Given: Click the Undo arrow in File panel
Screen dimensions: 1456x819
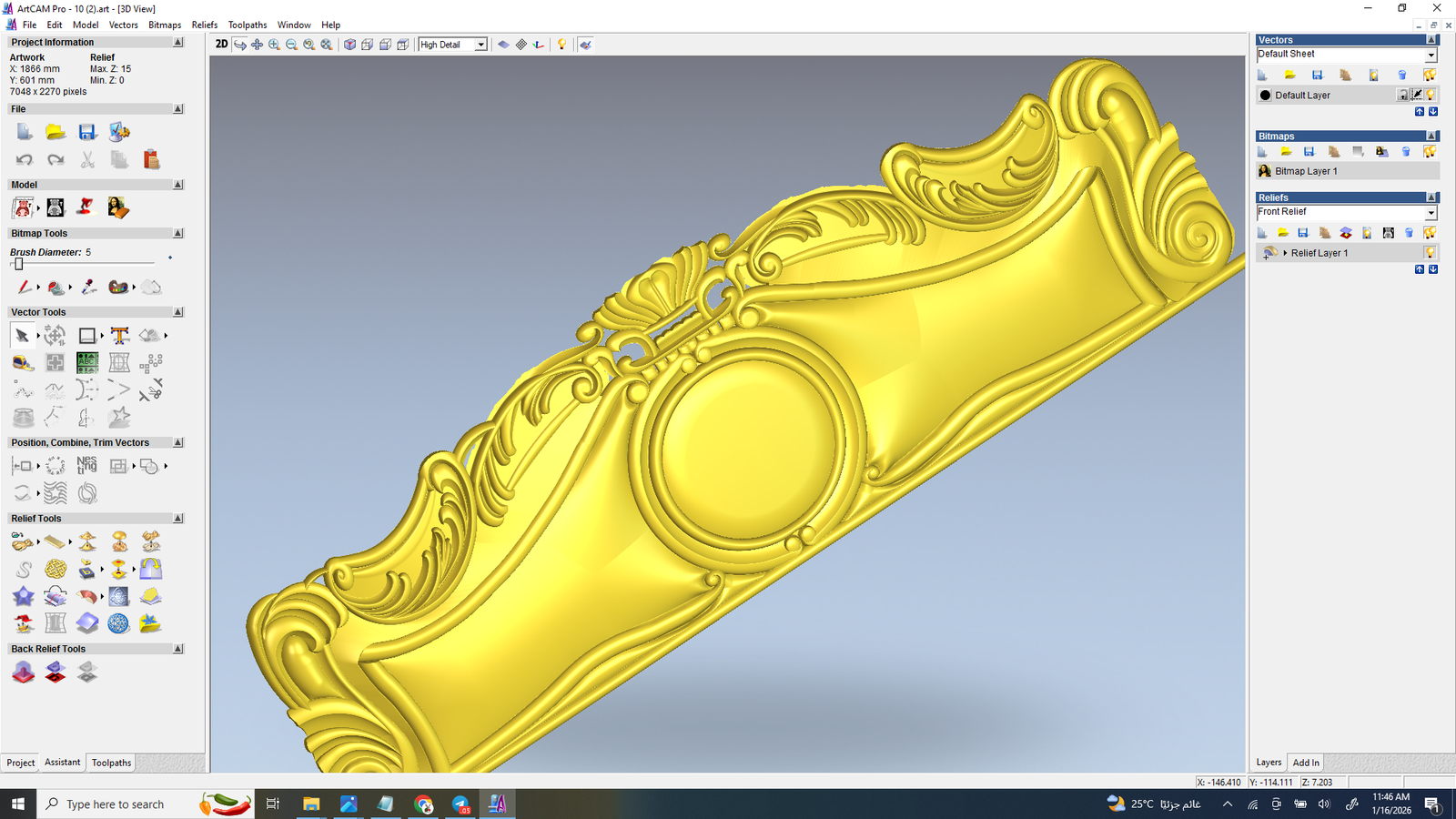Looking at the screenshot, I should pyautogui.click(x=24, y=160).
